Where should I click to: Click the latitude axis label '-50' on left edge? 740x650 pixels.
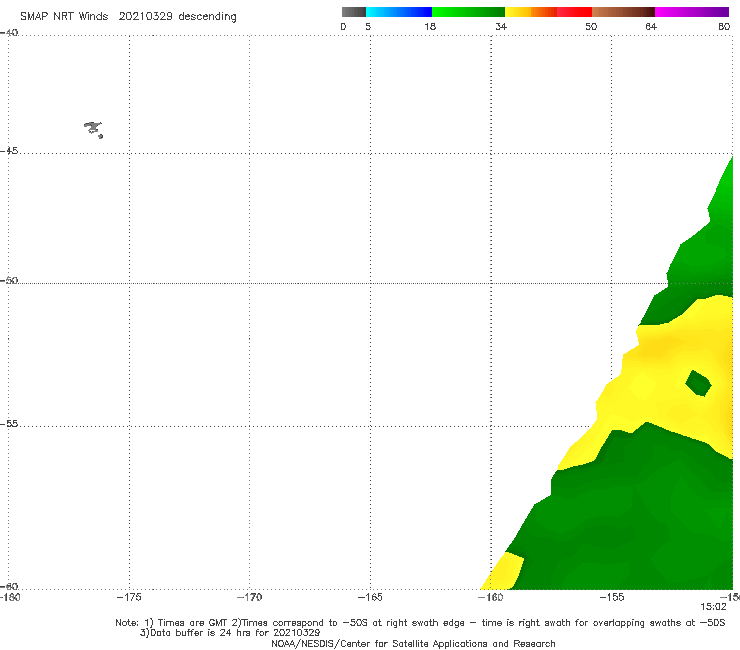click(9, 281)
